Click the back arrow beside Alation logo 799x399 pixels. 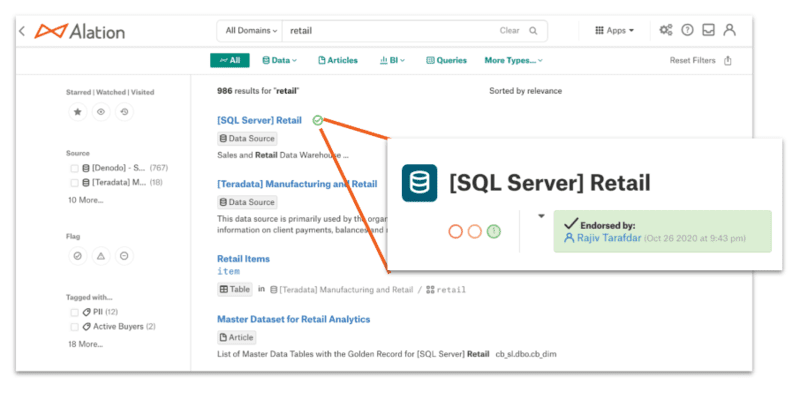click(22, 31)
